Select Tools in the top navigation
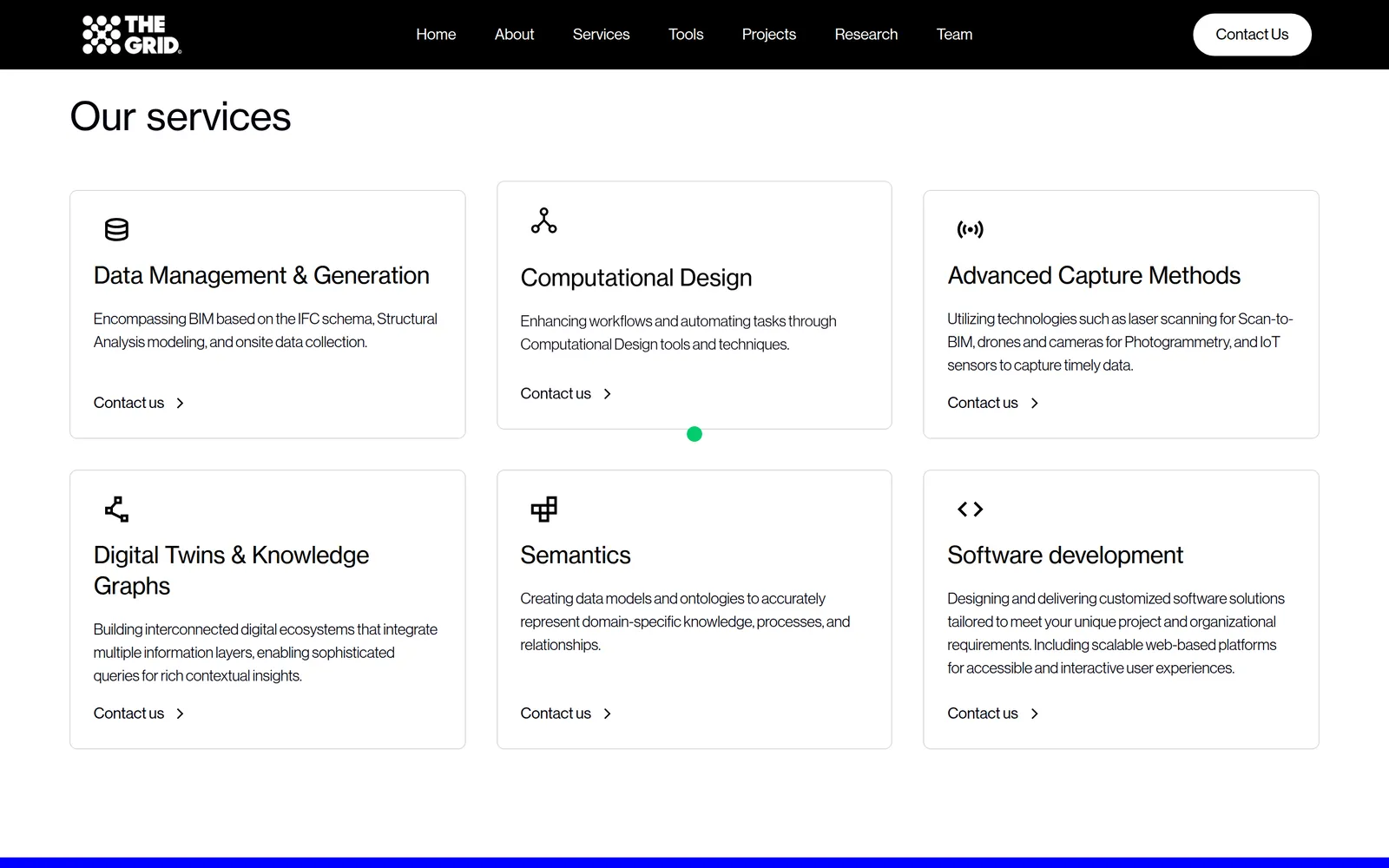This screenshot has width=1389, height=868. tap(686, 35)
